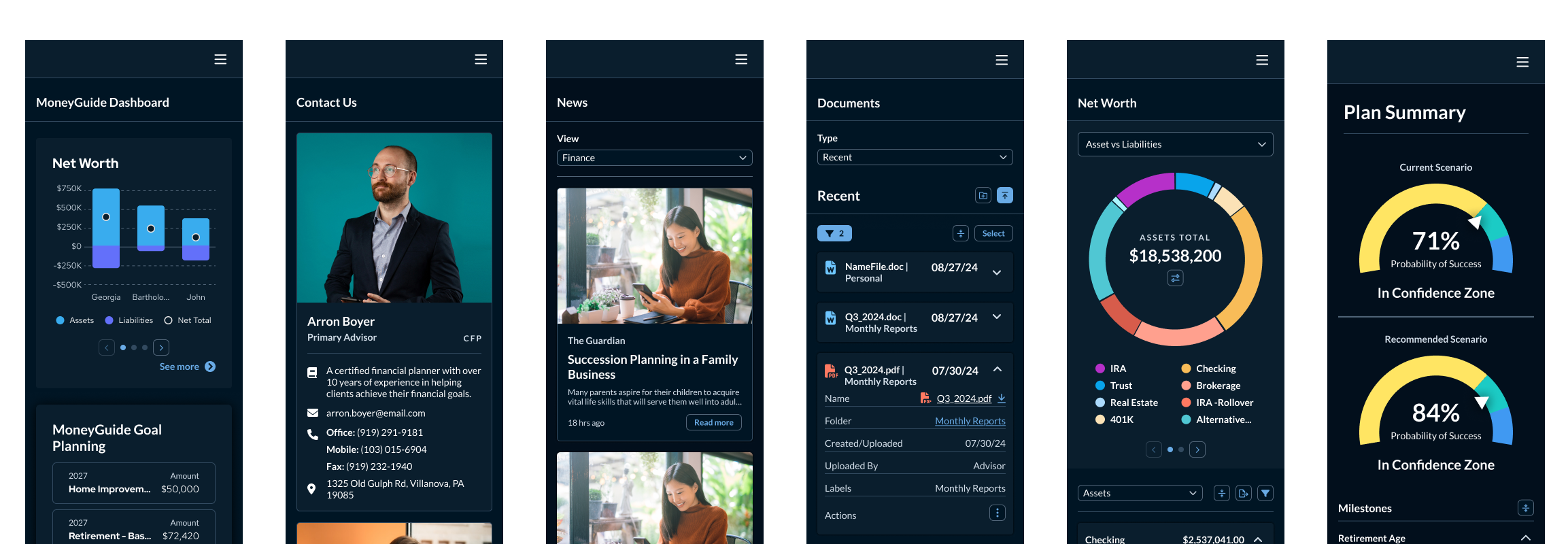The height and width of the screenshot is (544, 1568).
Task: Click the PDF file icon for Q3_2024.pdf header
Action: 831,371
